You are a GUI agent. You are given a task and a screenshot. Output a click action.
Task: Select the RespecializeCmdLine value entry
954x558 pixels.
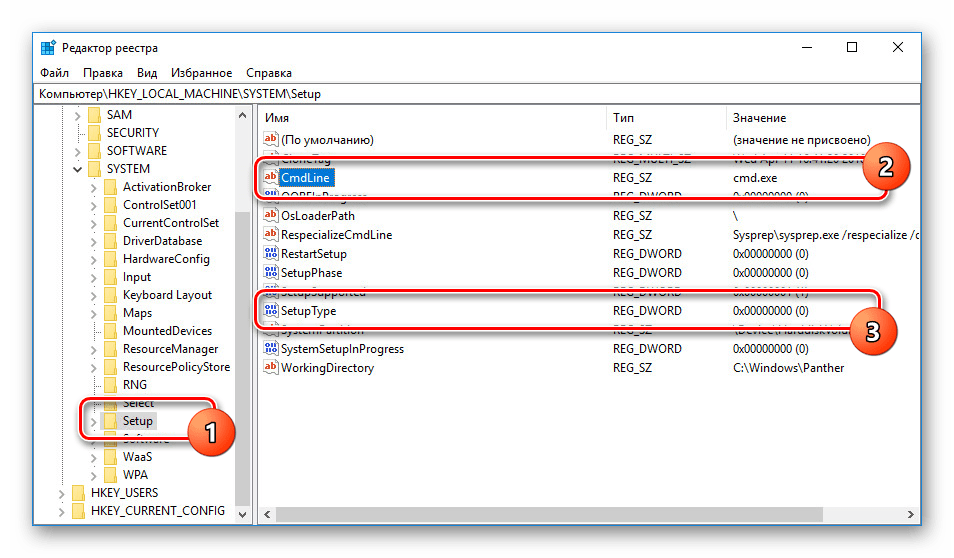click(x=336, y=235)
